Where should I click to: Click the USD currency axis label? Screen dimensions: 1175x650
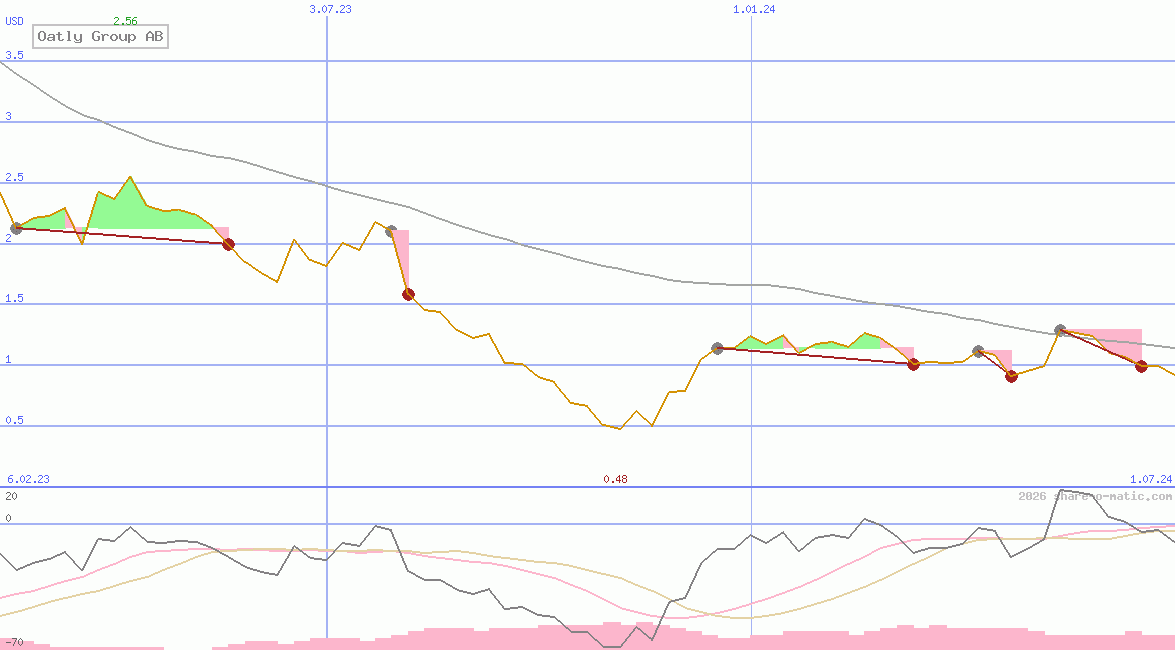(x=15, y=21)
